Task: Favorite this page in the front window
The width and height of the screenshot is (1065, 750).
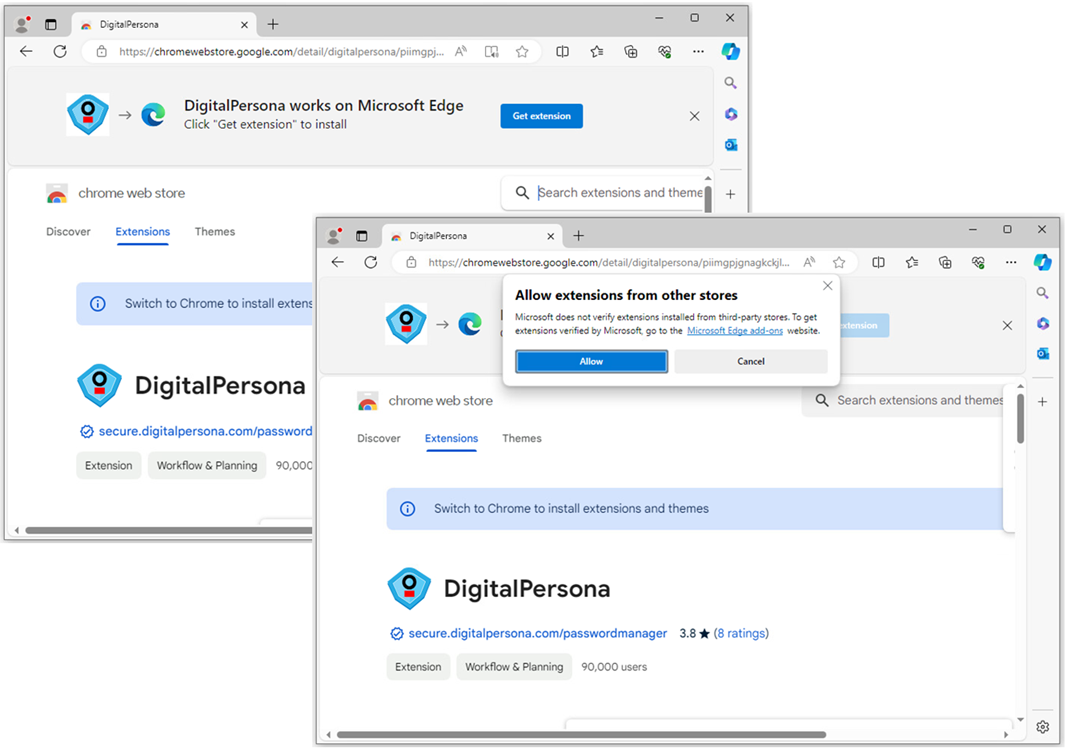Action: pyautogui.click(x=840, y=262)
